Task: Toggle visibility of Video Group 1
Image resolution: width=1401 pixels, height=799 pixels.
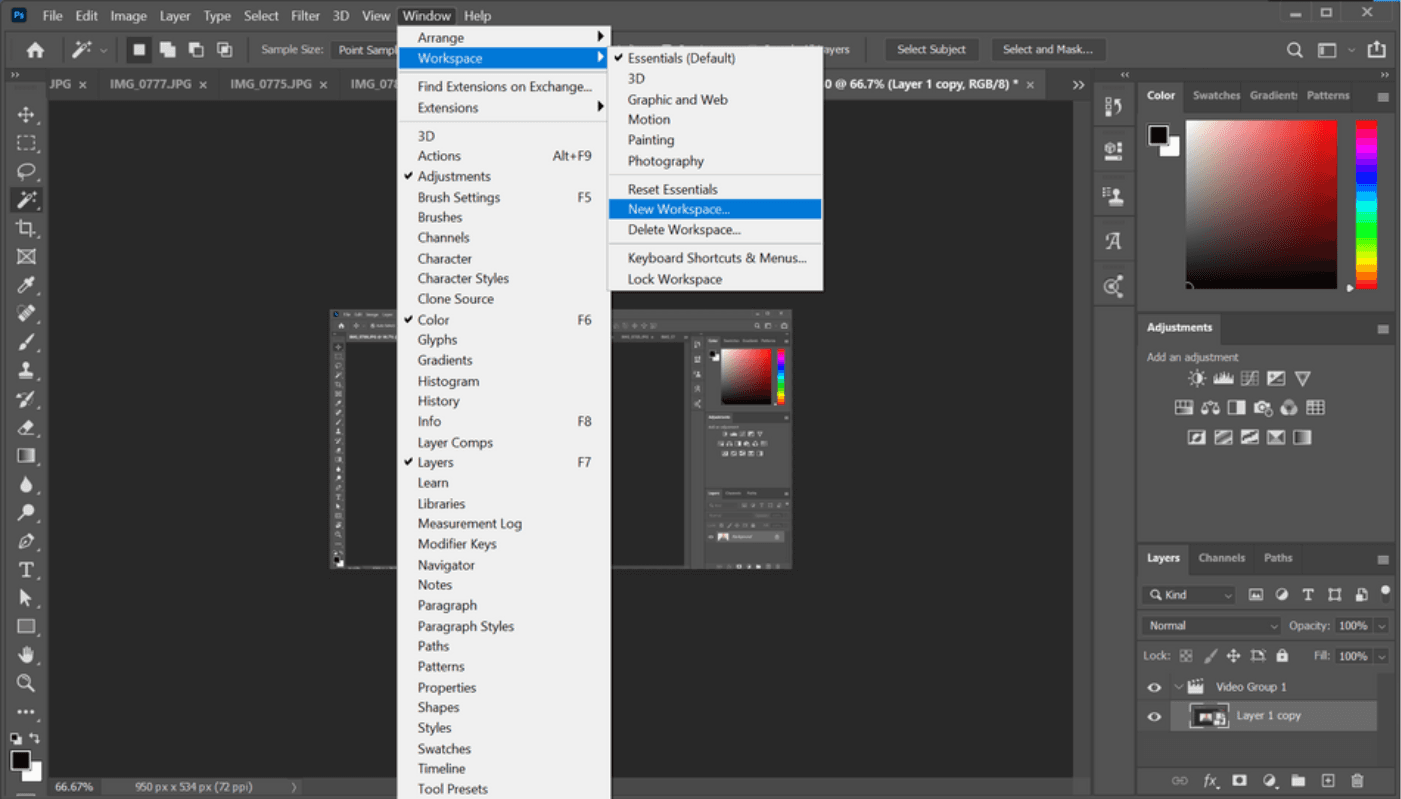Action: point(1154,688)
